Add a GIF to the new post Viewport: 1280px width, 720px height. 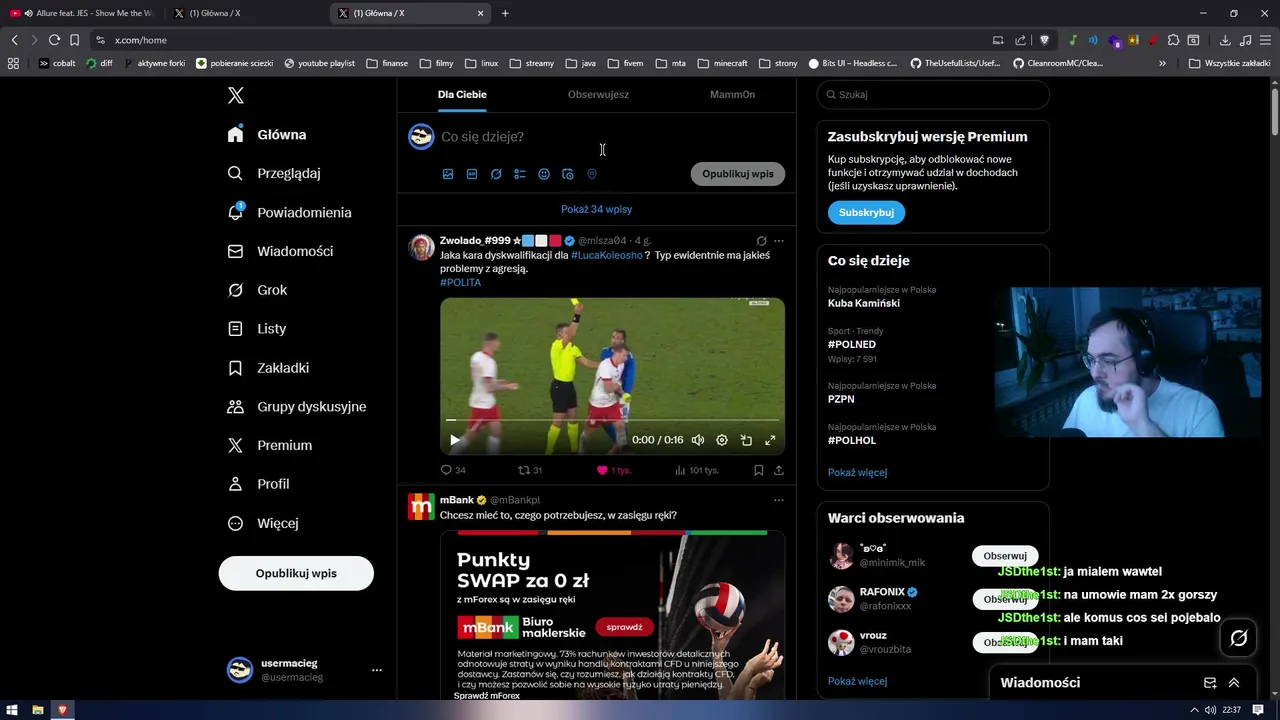tap(472, 174)
